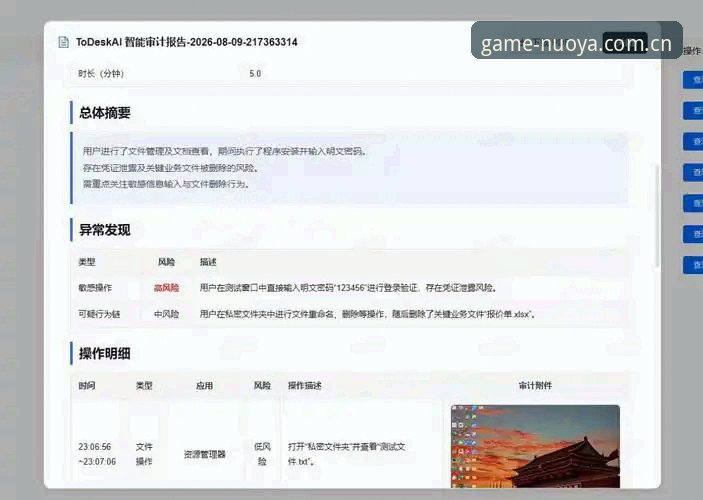Click the summary line starting "存在凭证泄露"
This screenshot has width=703, height=500.
tap(171, 168)
